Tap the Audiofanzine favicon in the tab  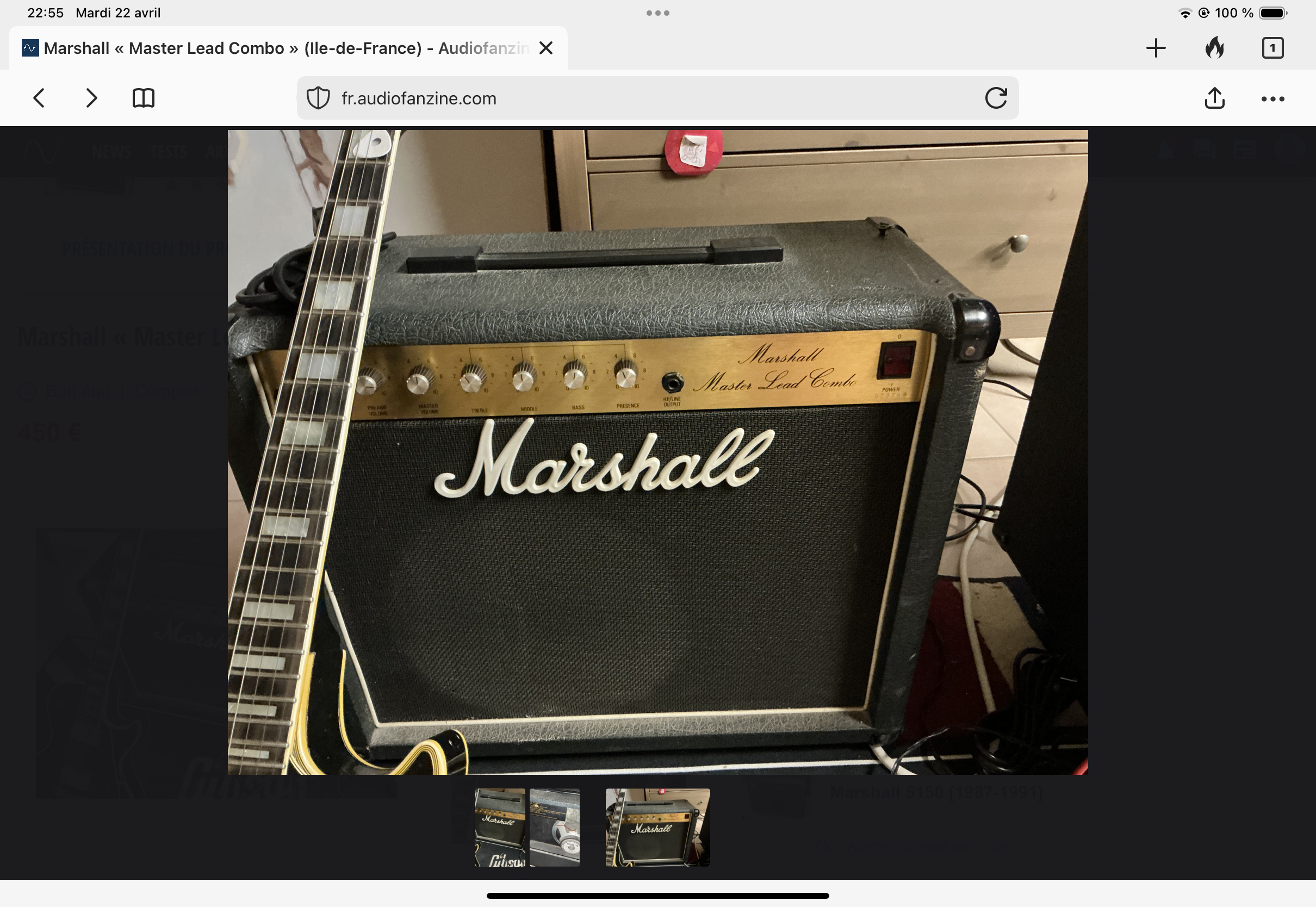pos(30,48)
